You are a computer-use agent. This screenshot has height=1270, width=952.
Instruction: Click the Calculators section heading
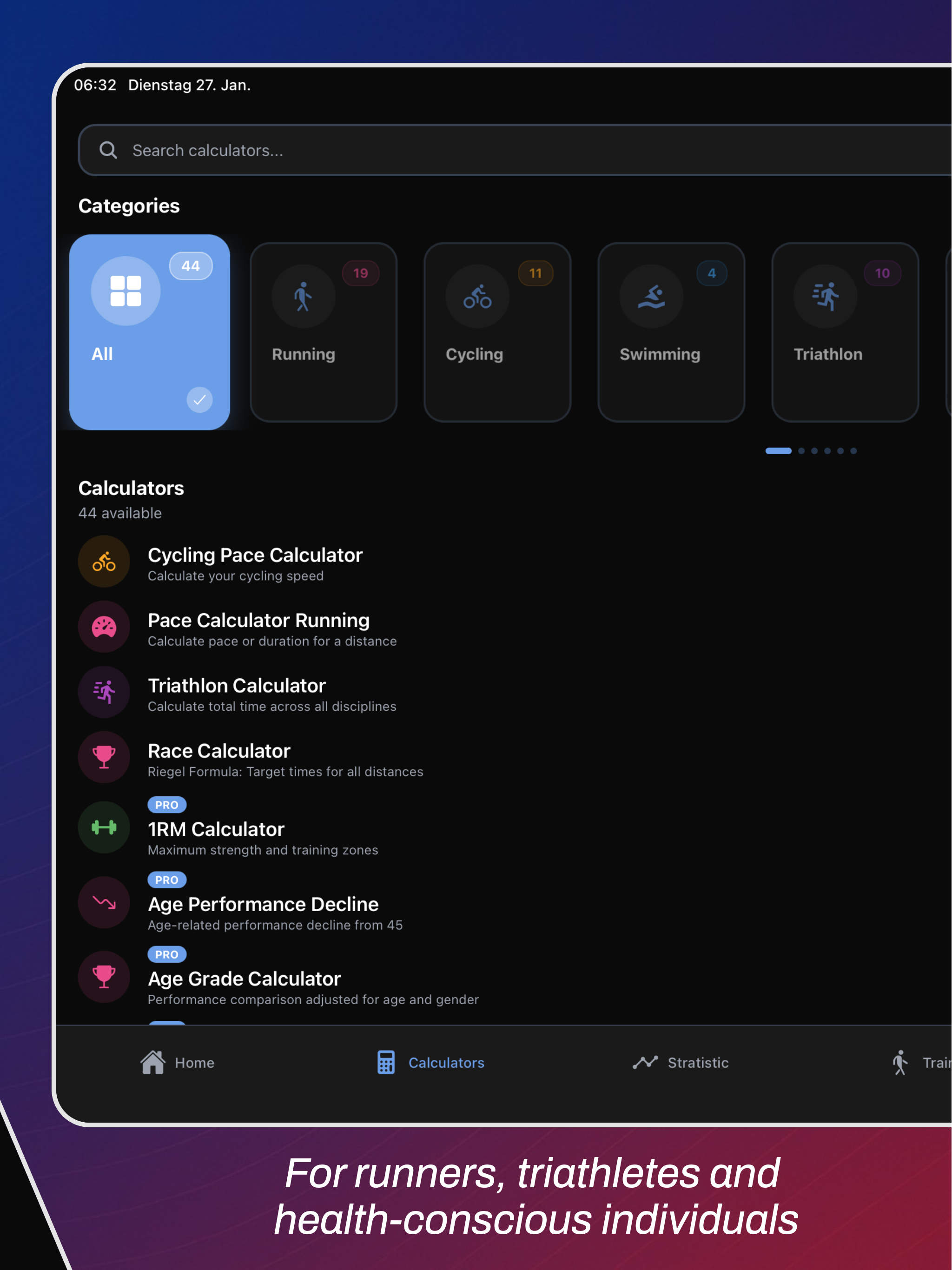coord(131,488)
